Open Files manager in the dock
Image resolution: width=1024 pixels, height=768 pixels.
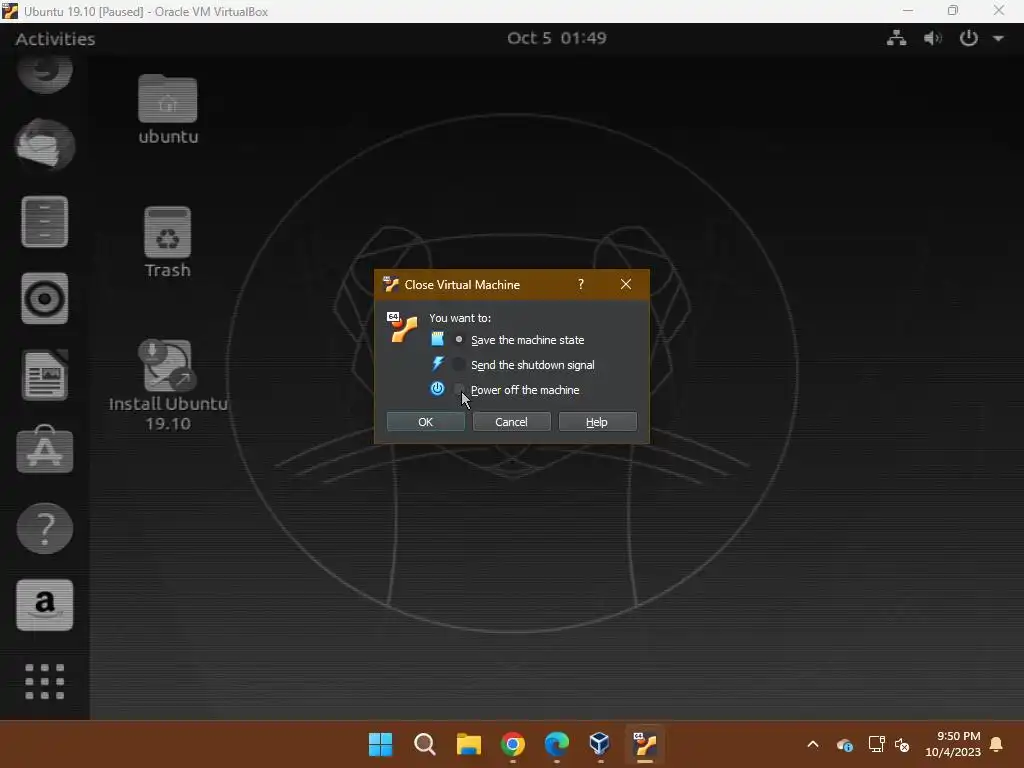coord(44,221)
